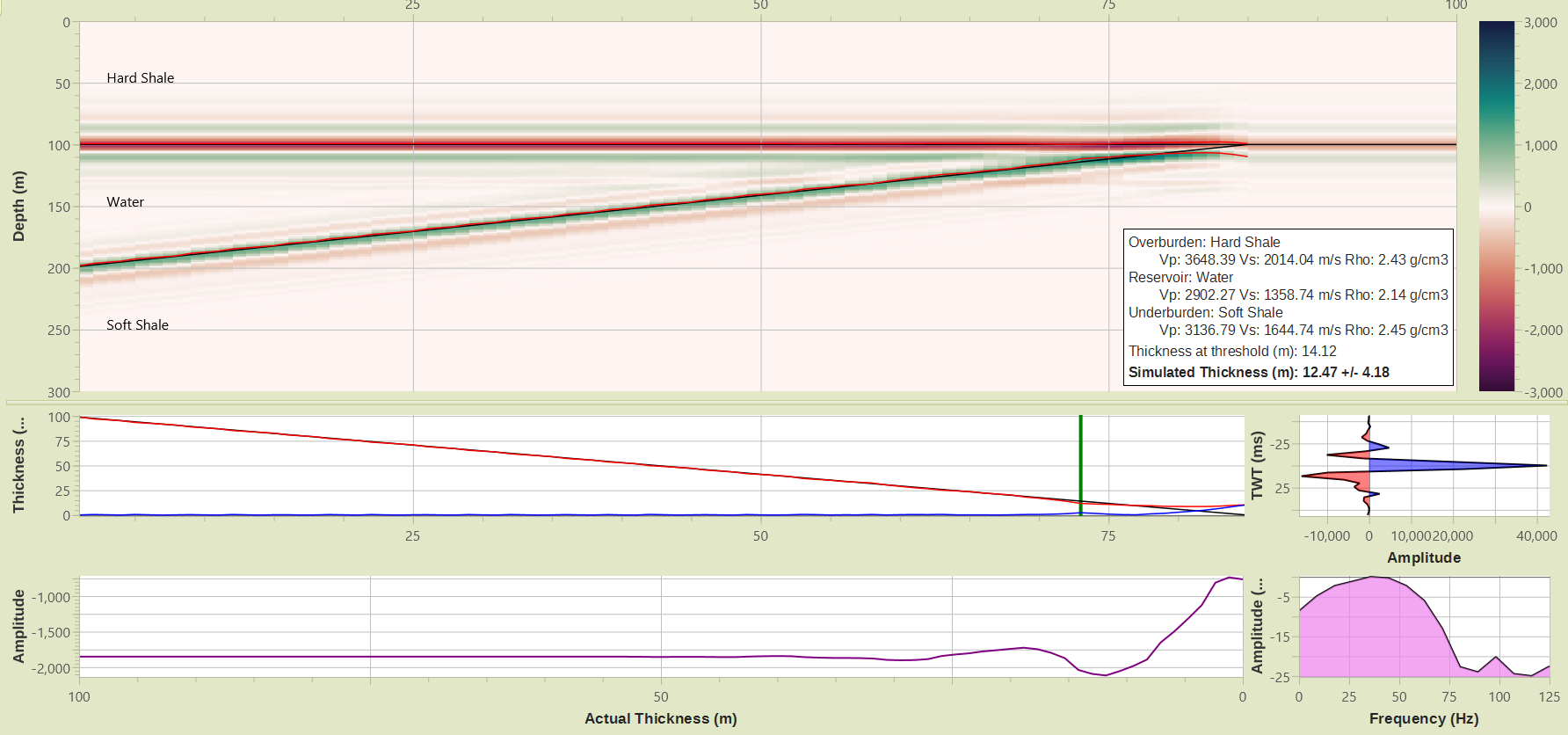Click 'Simulated Thickness (m): 12.47 +/- 4.18'
Screen dimensions: 1568x735
1259,372
